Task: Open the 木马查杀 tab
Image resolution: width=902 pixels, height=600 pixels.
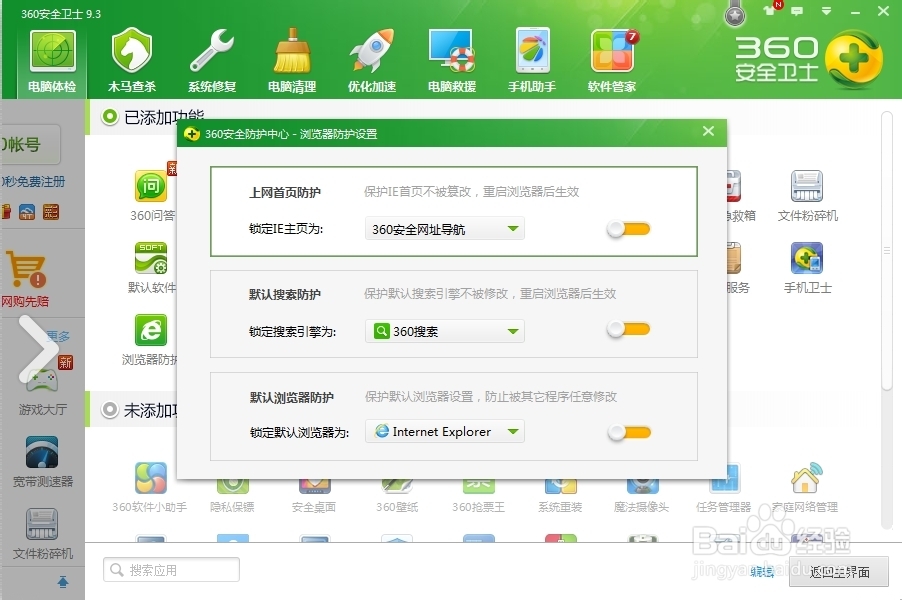Action: click(x=132, y=62)
